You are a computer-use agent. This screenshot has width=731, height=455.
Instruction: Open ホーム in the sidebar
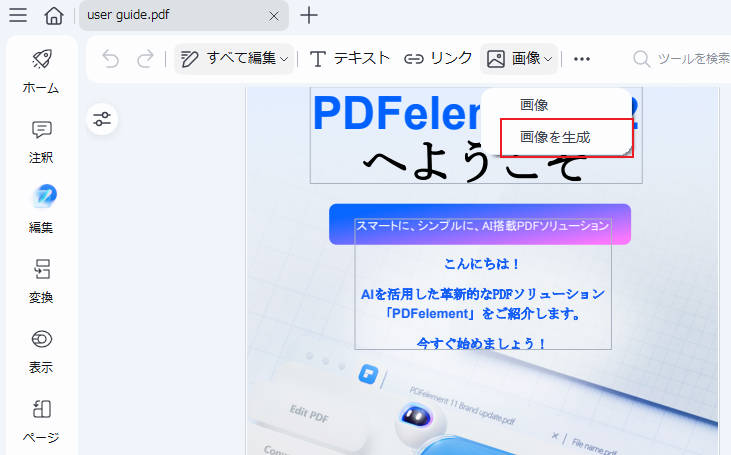point(41,72)
